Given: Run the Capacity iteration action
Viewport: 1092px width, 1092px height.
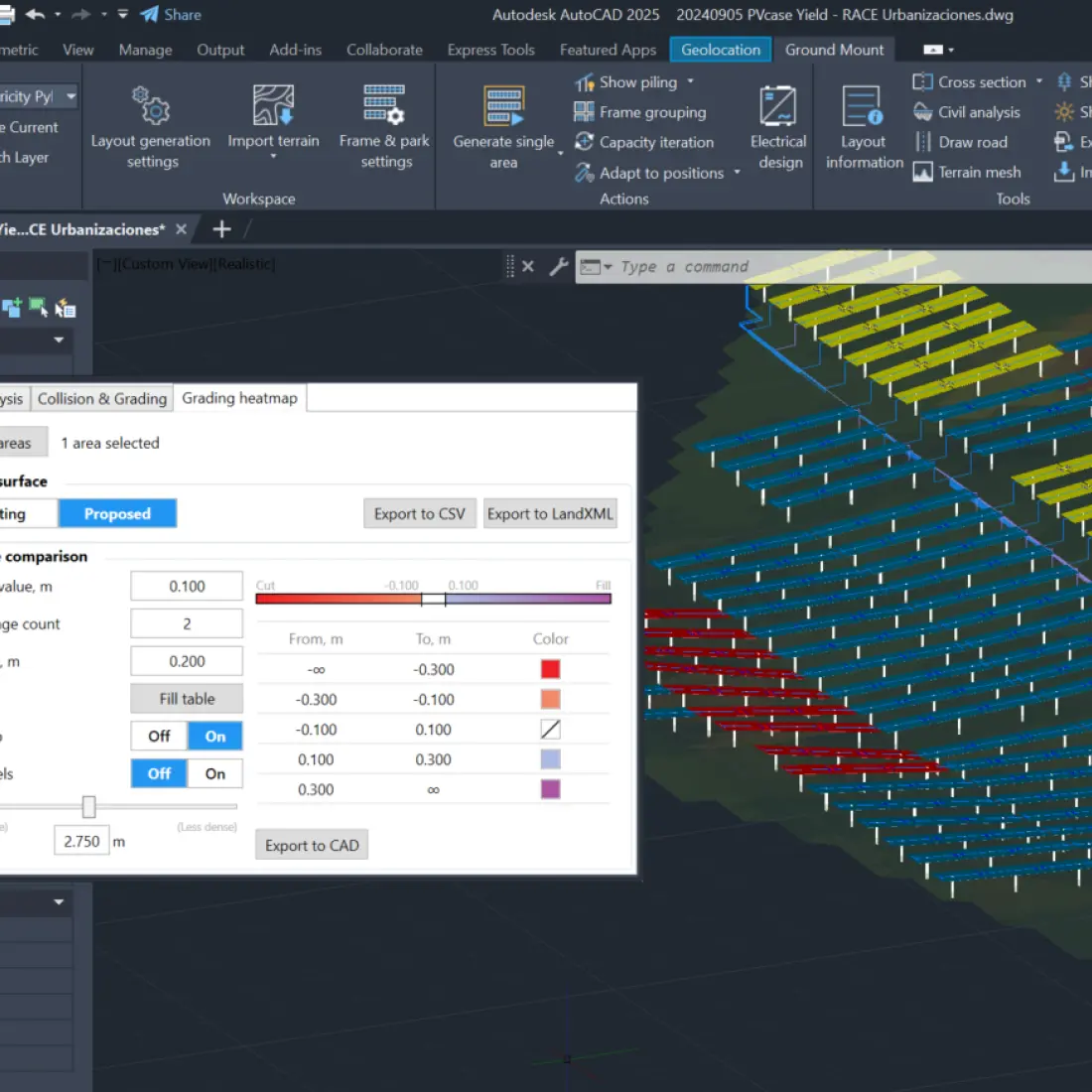Looking at the screenshot, I should pos(643,142).
